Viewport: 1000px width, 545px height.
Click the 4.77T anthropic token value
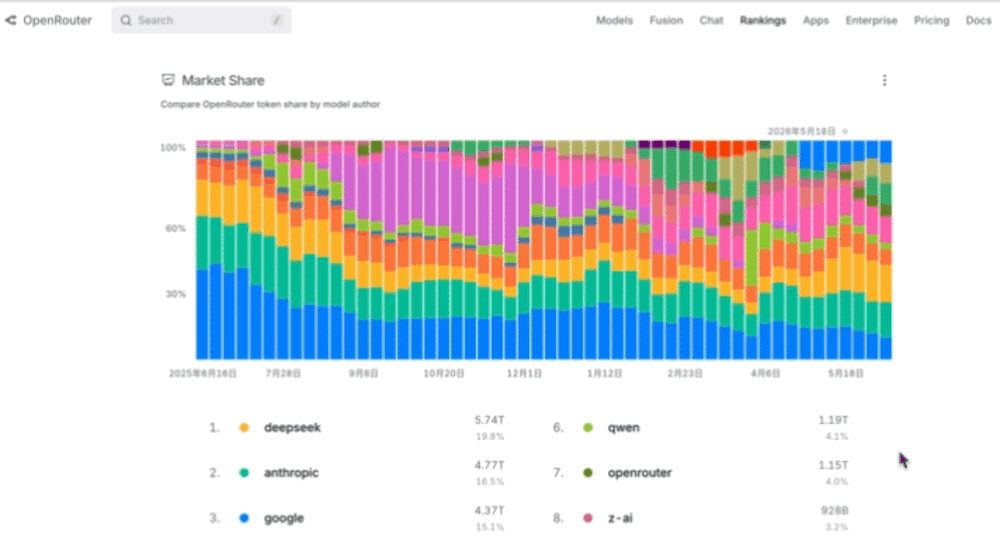(489, 465)
